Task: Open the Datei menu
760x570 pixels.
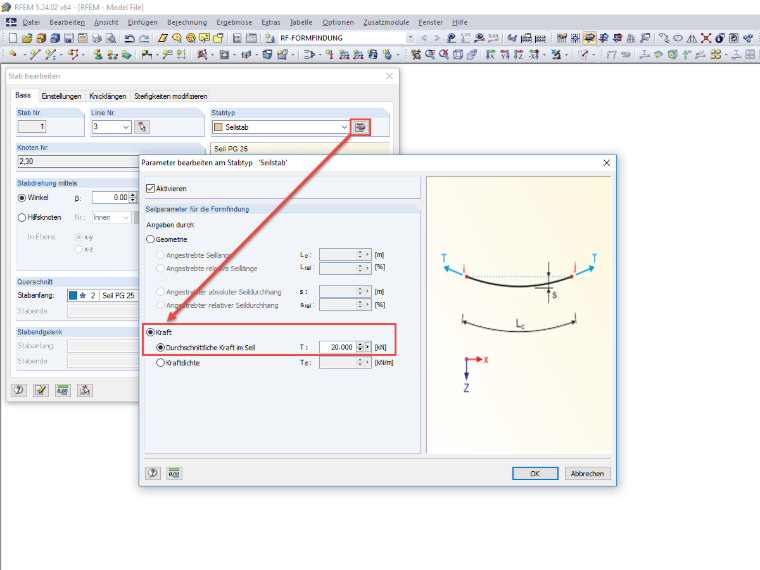Action: [31, 22]
